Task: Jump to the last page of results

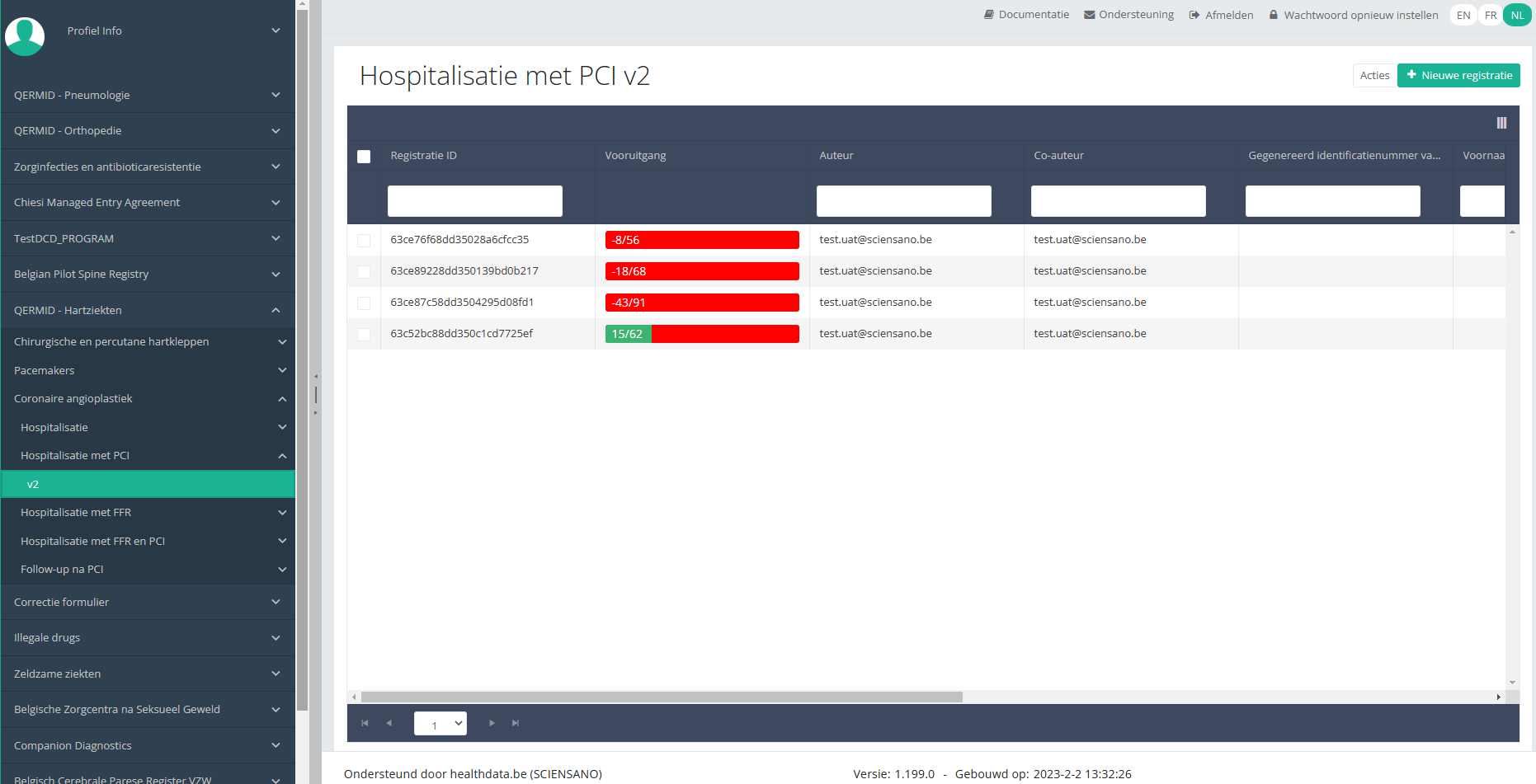Action: tap(516, 723)
